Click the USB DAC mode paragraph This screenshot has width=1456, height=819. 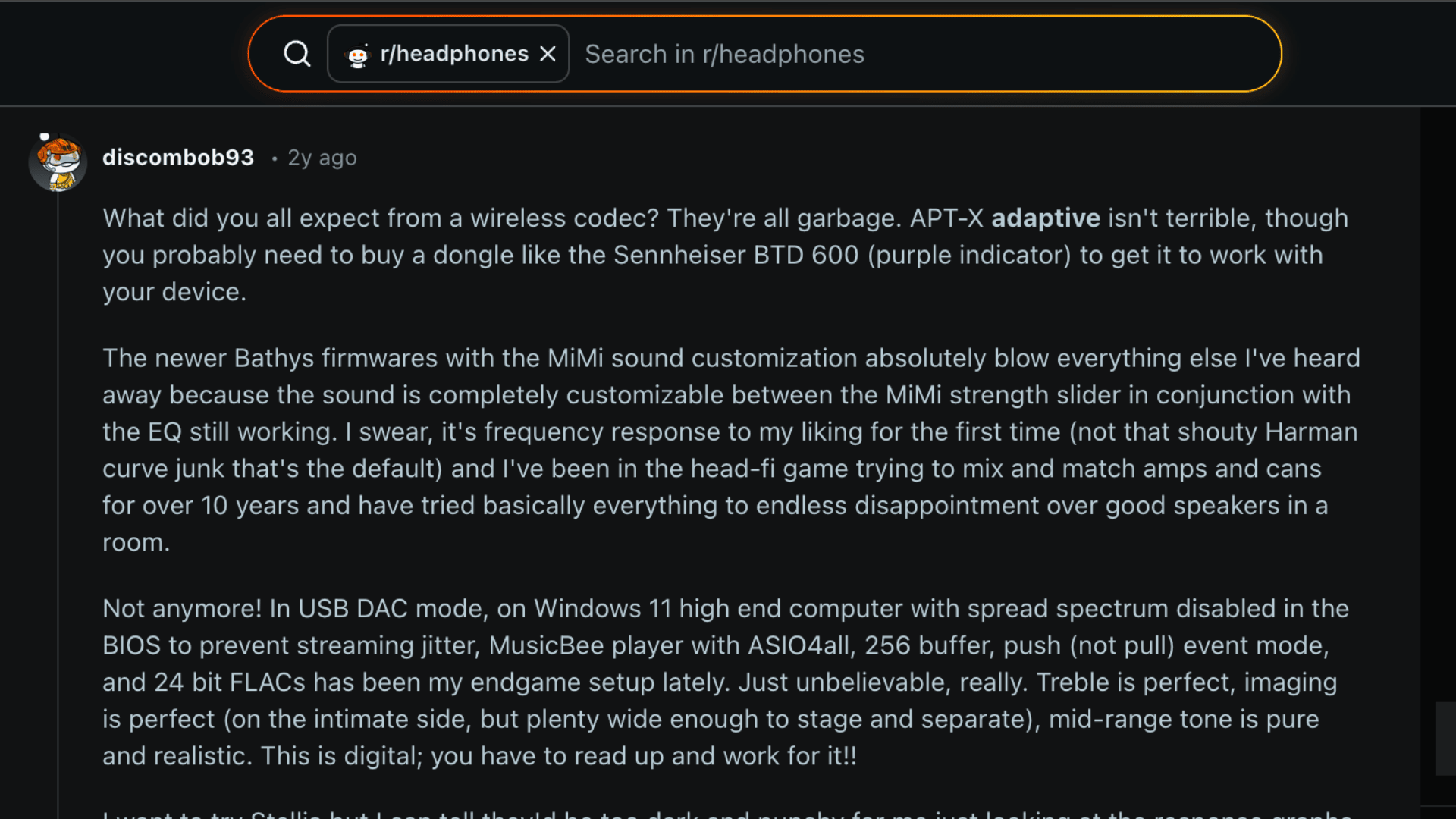[682, 681]
